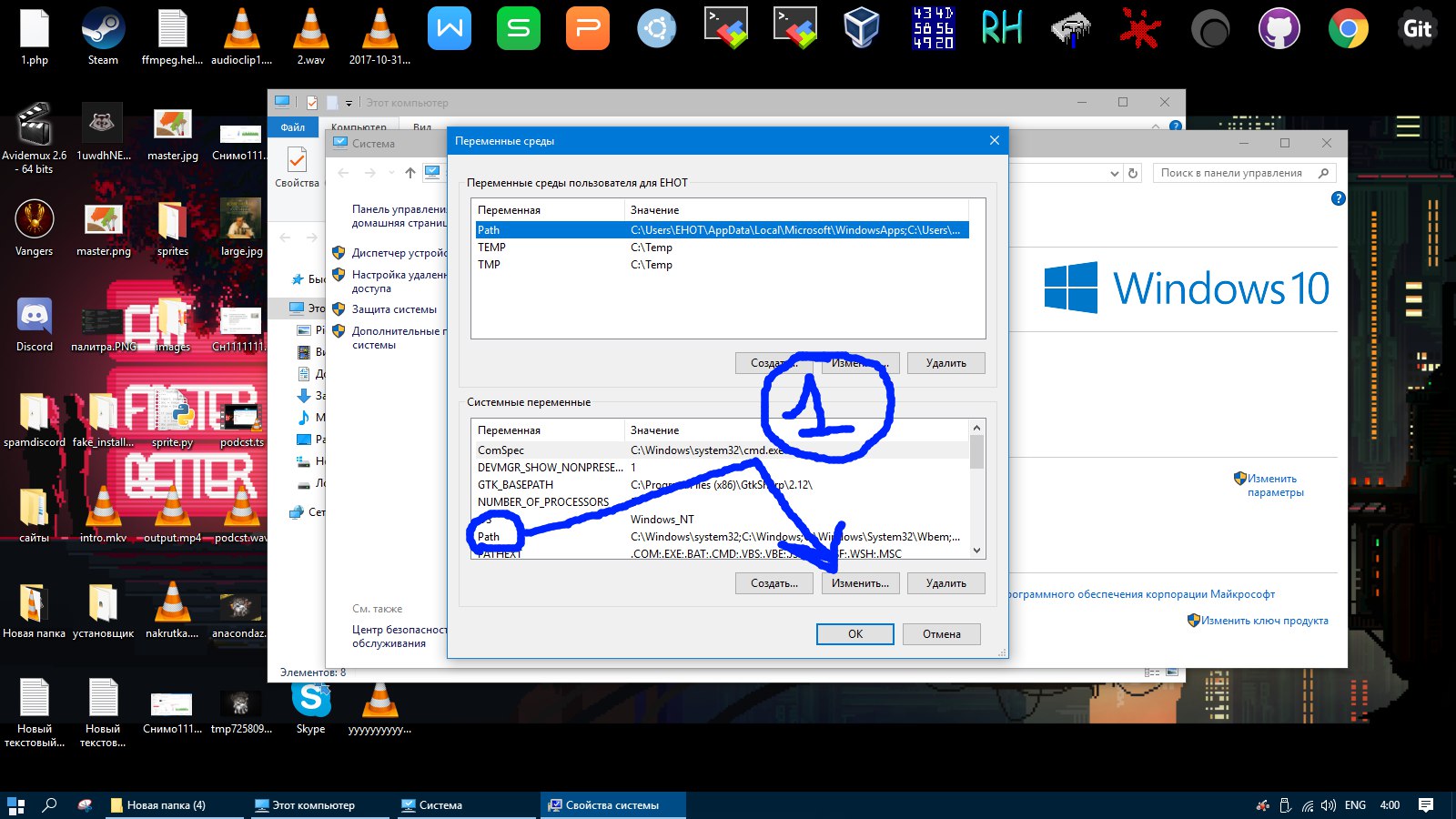This screenshot has height=819, width=1456.
Task: Launch Discord from the desktop
Action: click(x=35, y=325)
